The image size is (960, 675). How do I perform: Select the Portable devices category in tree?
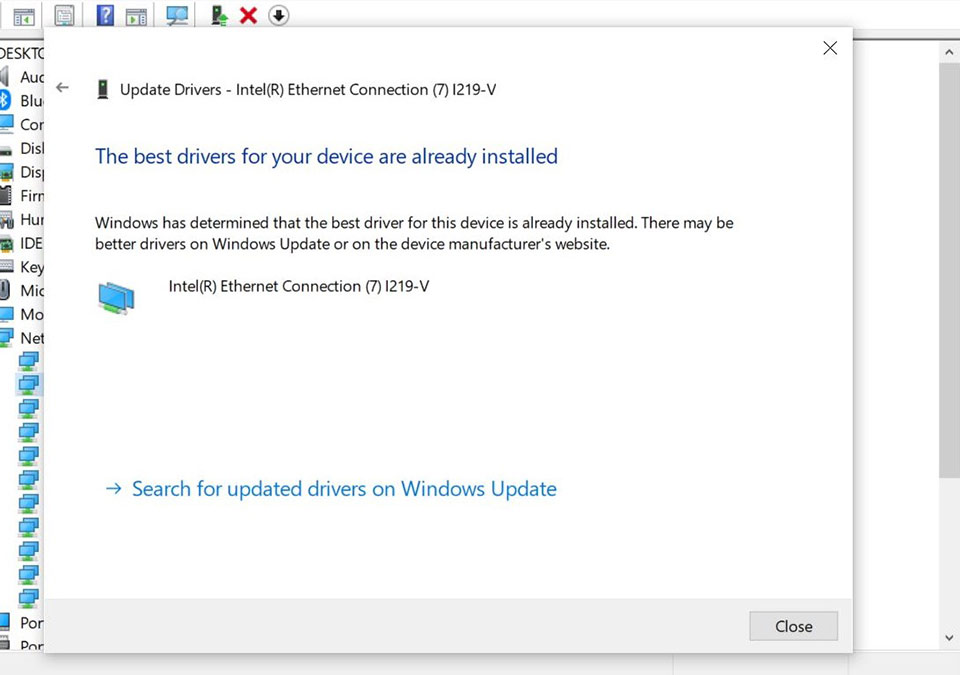coord(22,623)
